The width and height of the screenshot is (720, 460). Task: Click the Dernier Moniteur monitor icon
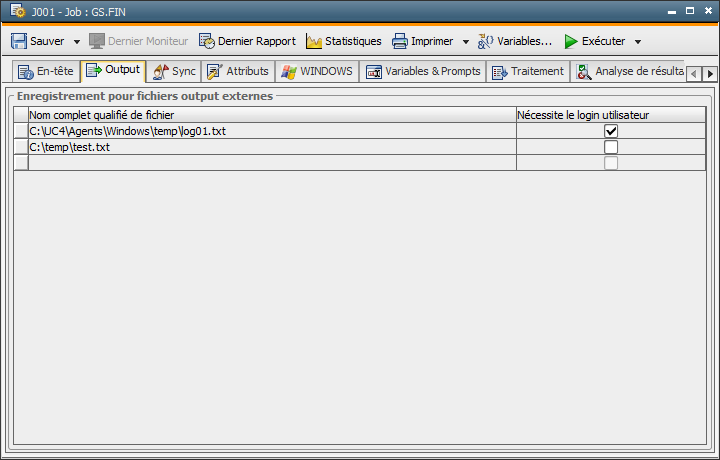pyautogui.click(x=97, y=41)
